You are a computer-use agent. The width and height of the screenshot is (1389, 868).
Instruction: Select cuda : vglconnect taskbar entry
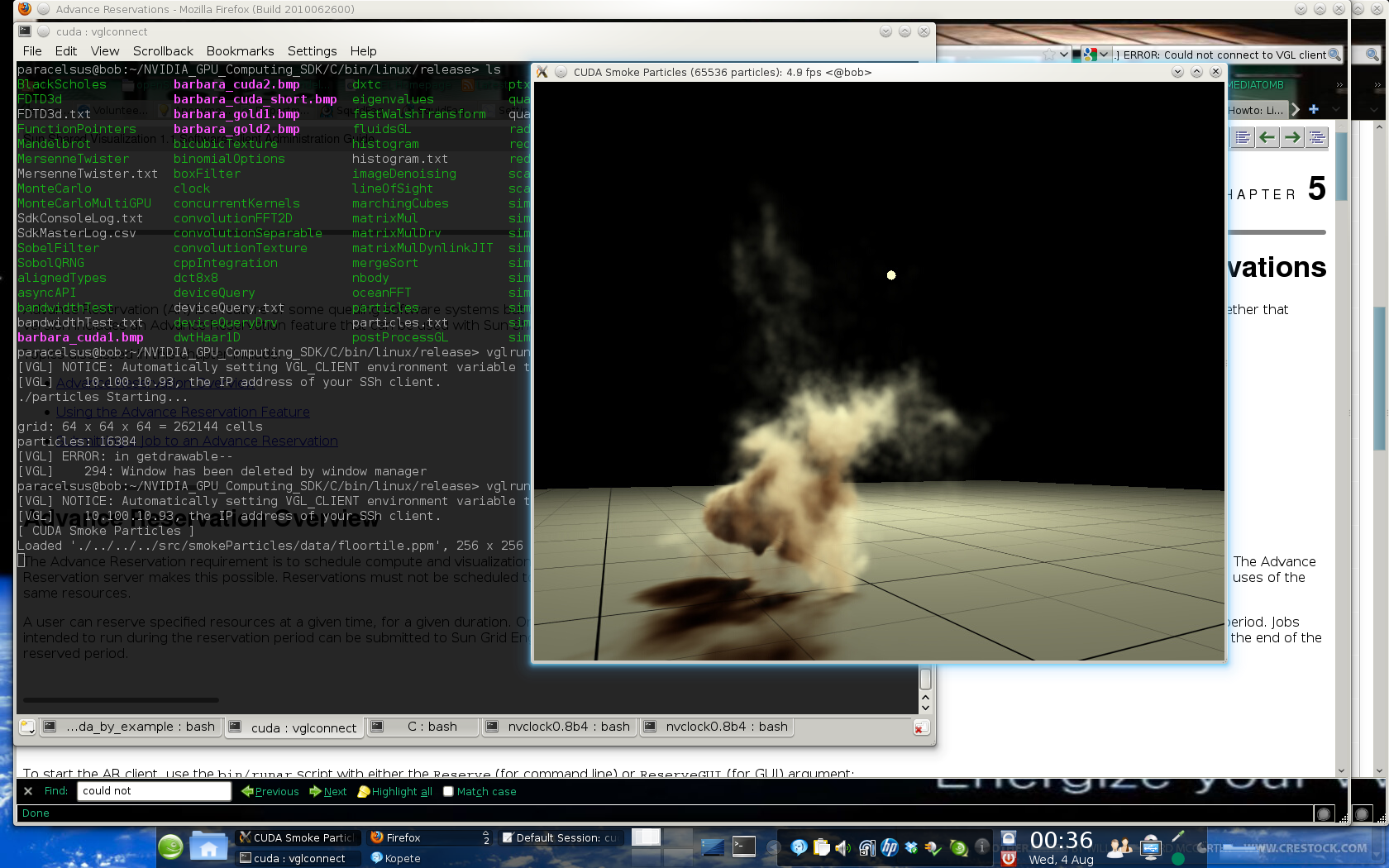click(x=298, y=858)
